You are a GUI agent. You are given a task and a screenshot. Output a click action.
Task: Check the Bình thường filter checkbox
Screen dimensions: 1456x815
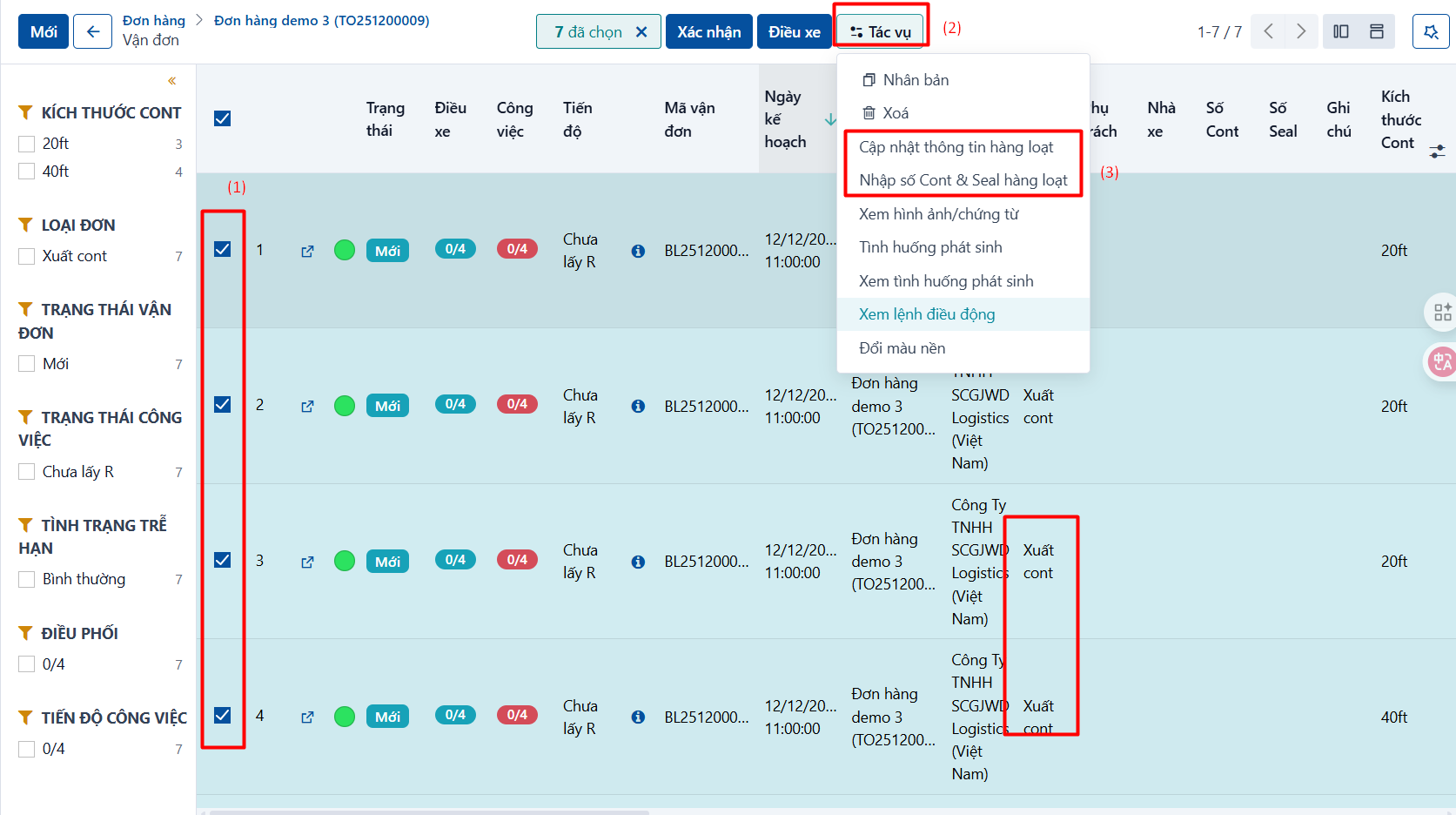pos(27,579)
